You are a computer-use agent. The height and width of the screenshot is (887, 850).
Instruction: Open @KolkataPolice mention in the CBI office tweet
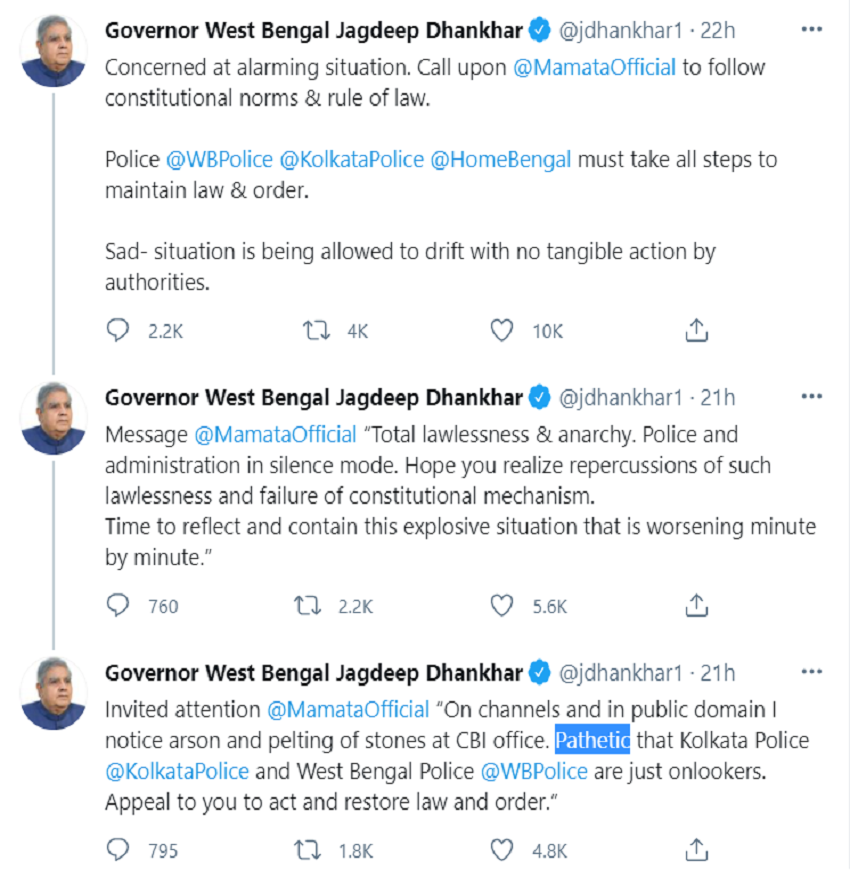click(x=175, y=772)
